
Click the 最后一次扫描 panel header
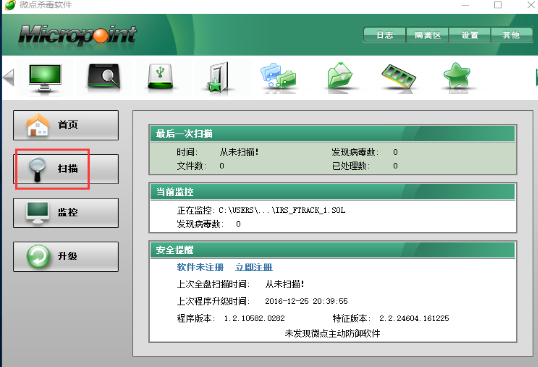click(x=332, y=133)
